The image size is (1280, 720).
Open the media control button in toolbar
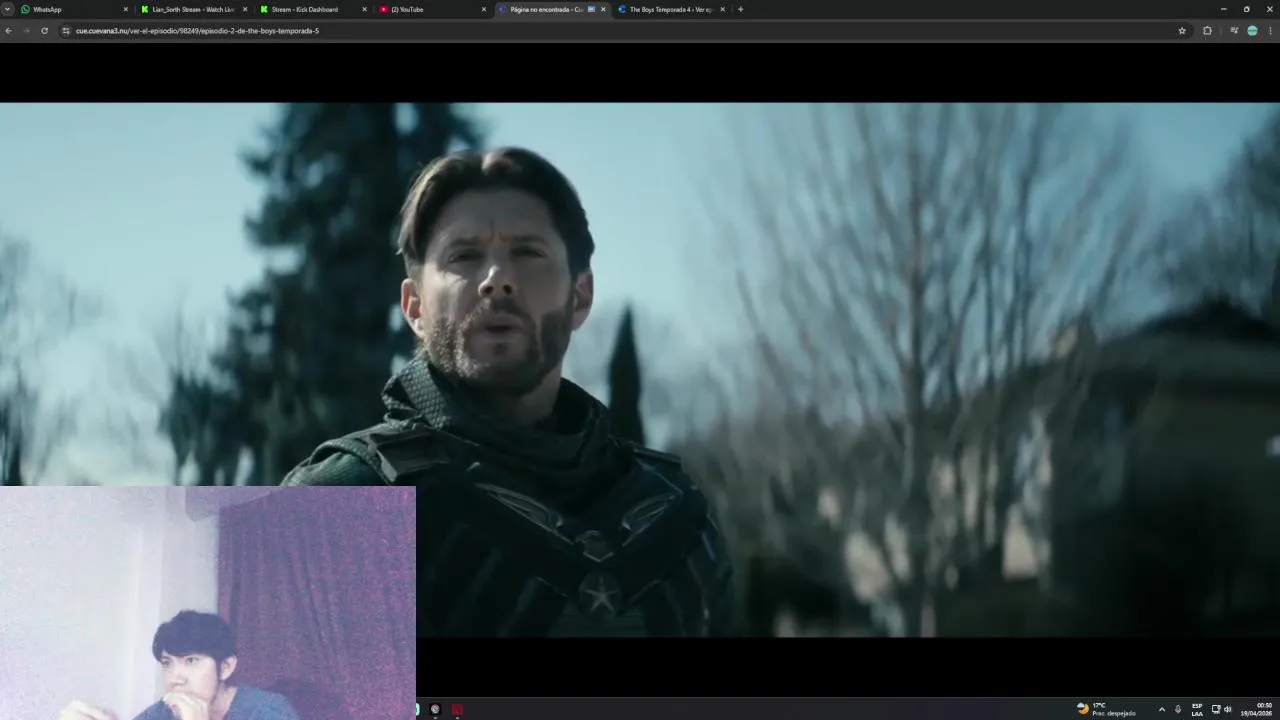click(1234, 31)
